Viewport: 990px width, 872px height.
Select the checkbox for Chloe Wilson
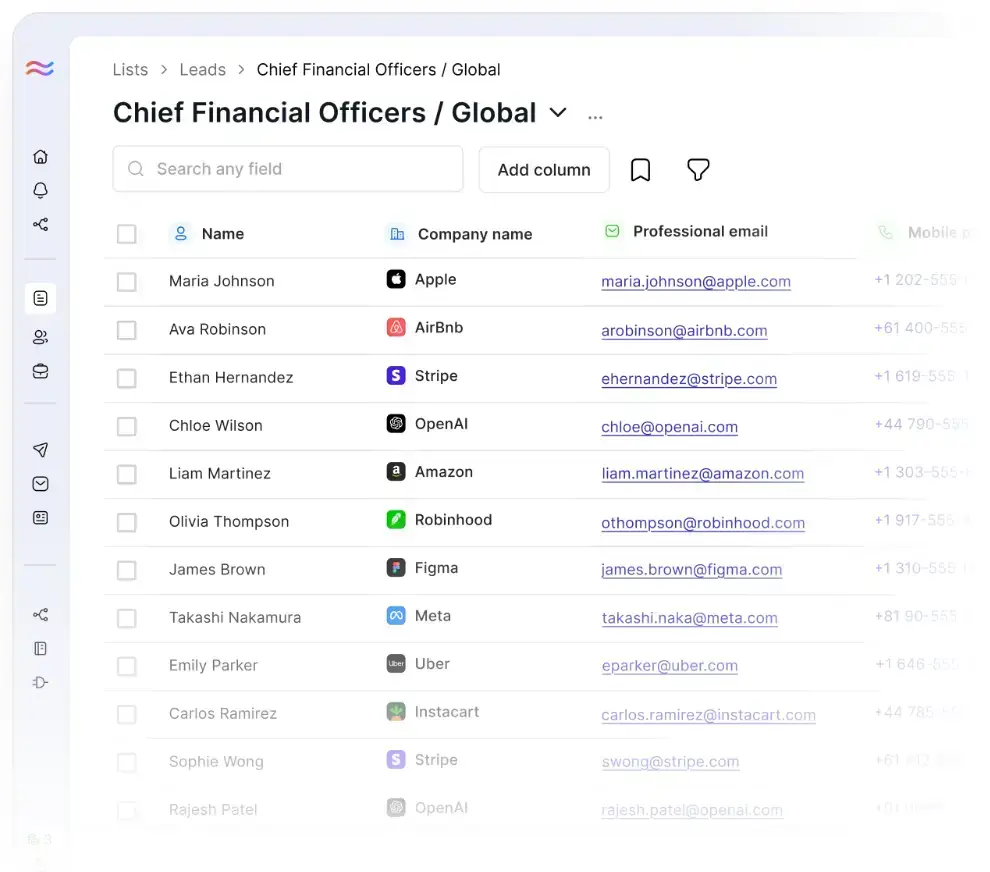click(127, 426)
